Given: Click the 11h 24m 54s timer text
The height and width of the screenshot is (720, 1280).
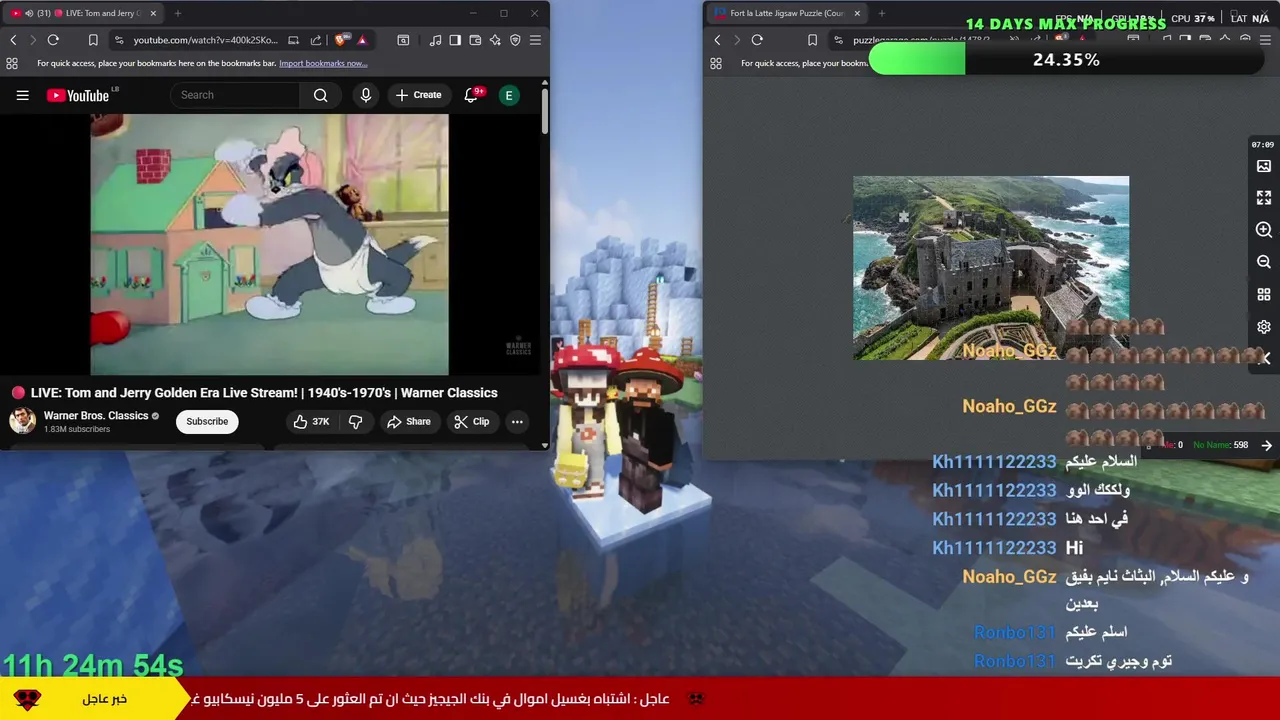Looking at the screenshot, I should pos(93,666).
